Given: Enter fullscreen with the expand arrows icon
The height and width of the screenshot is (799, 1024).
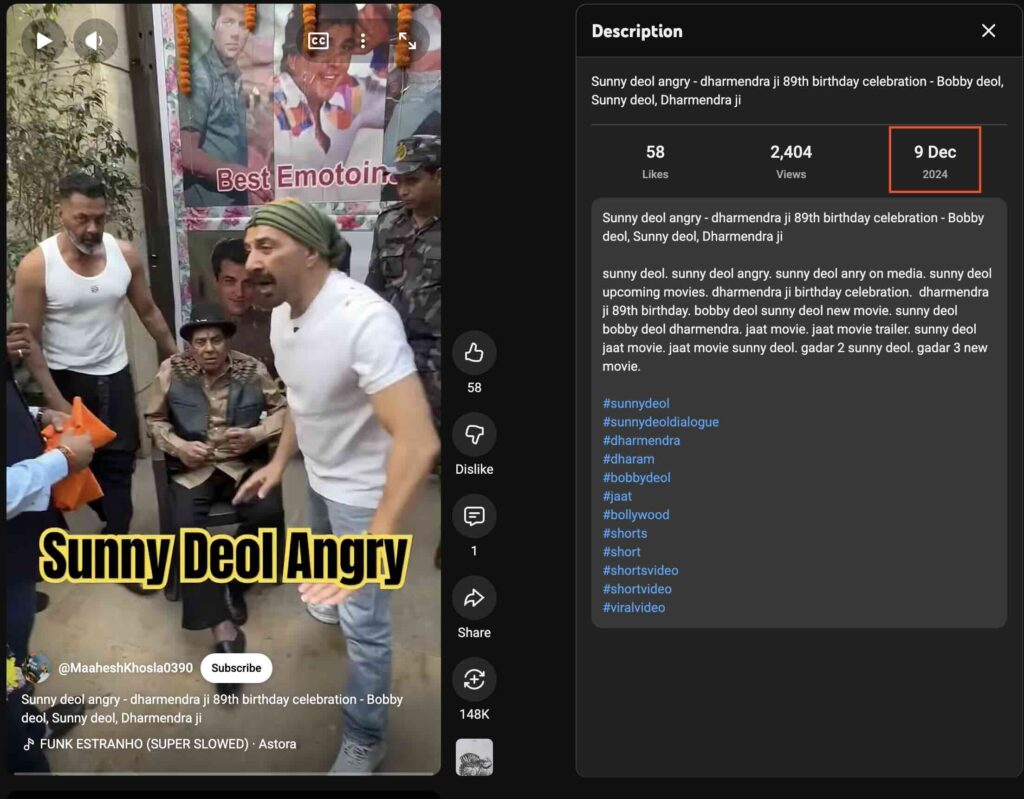Looking at the screenshot, I should coord(407,41).
